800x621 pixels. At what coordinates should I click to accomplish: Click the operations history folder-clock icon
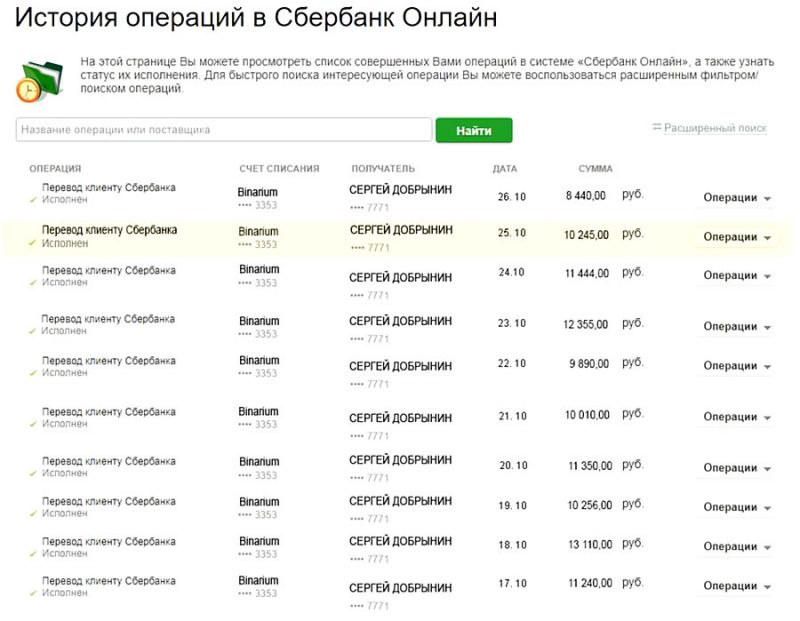[39, 81]
